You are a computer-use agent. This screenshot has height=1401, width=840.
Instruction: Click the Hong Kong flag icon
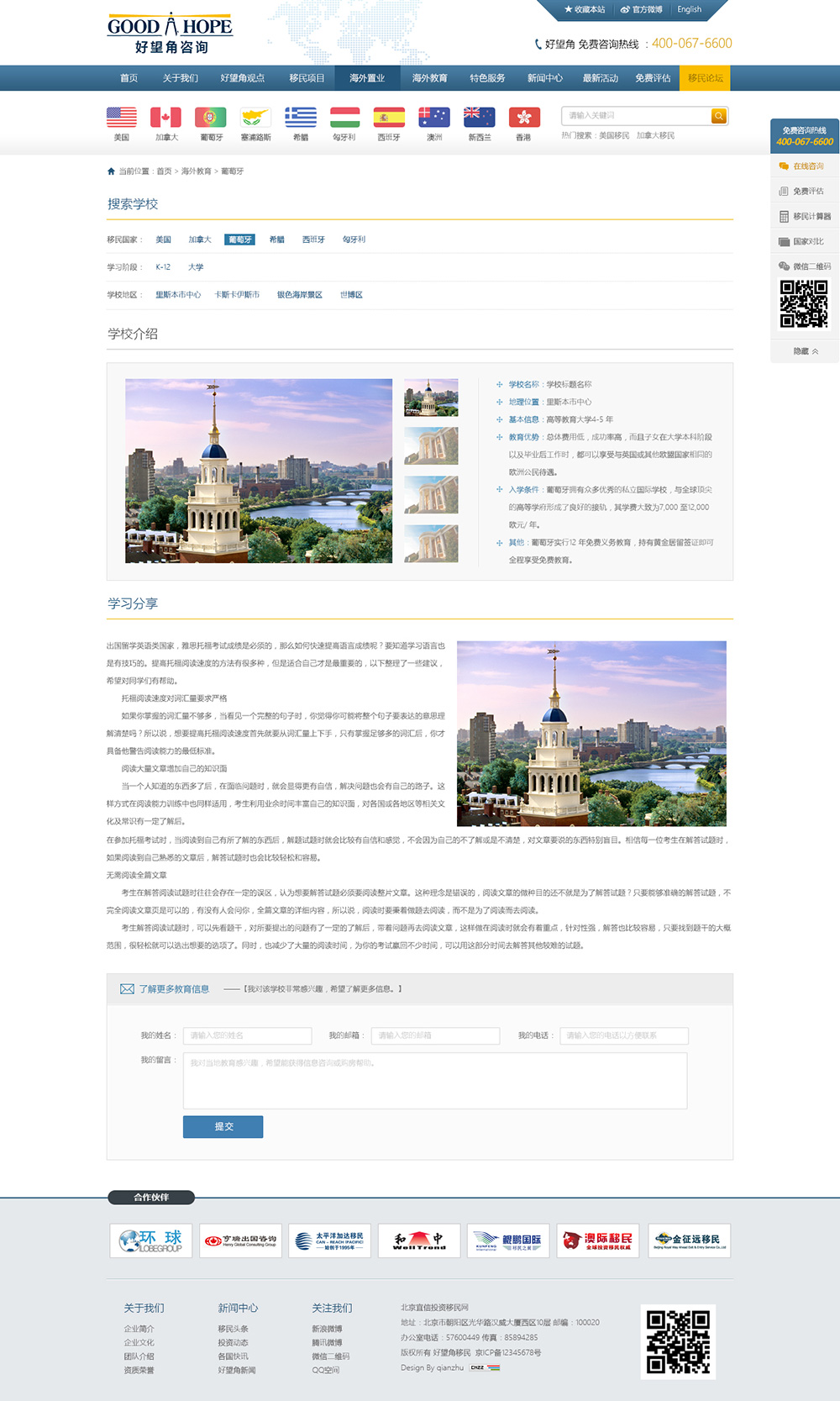pos(523,118)
